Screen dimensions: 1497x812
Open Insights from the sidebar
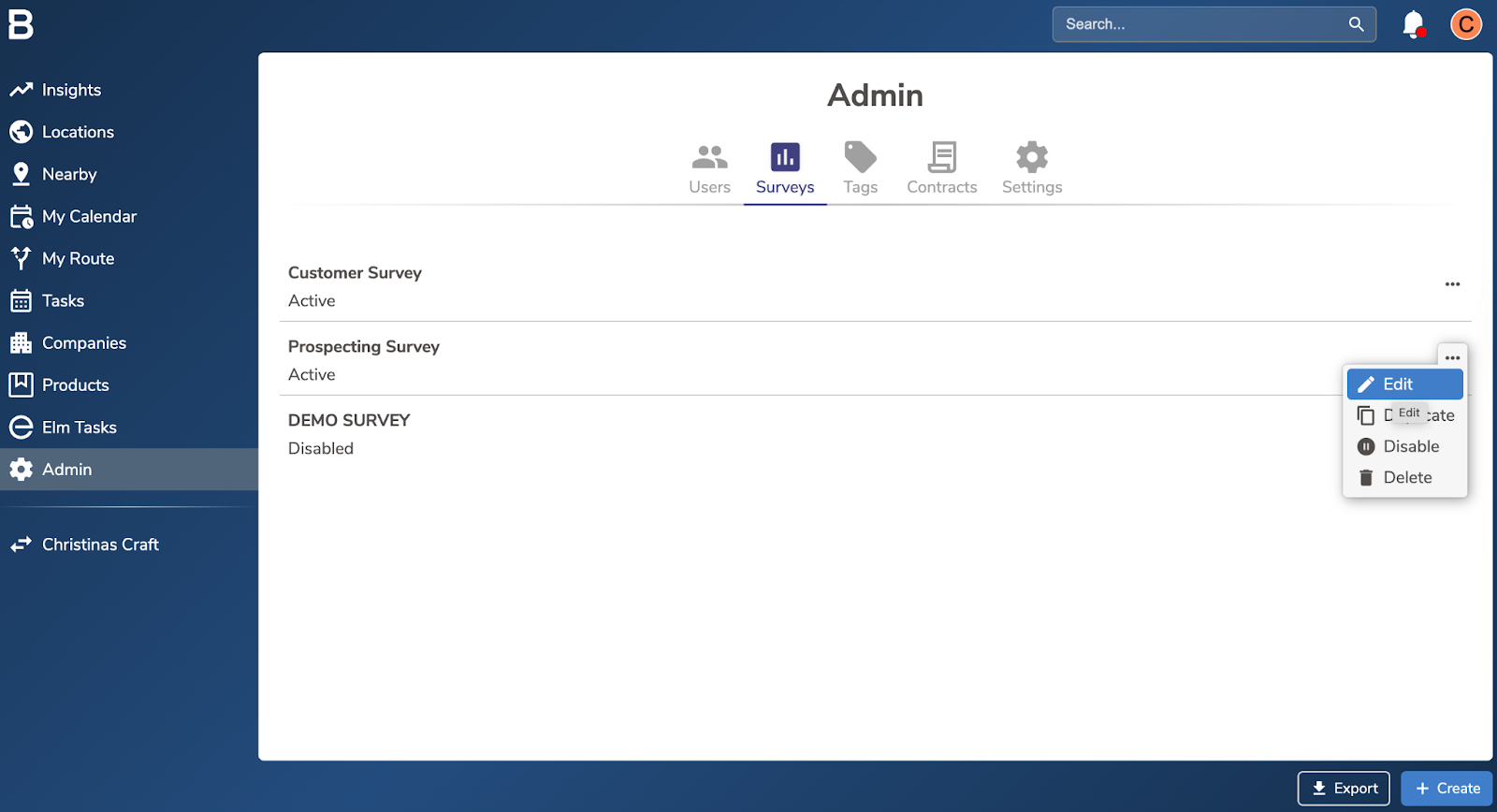pyautogui.click(x=71, y=90)
